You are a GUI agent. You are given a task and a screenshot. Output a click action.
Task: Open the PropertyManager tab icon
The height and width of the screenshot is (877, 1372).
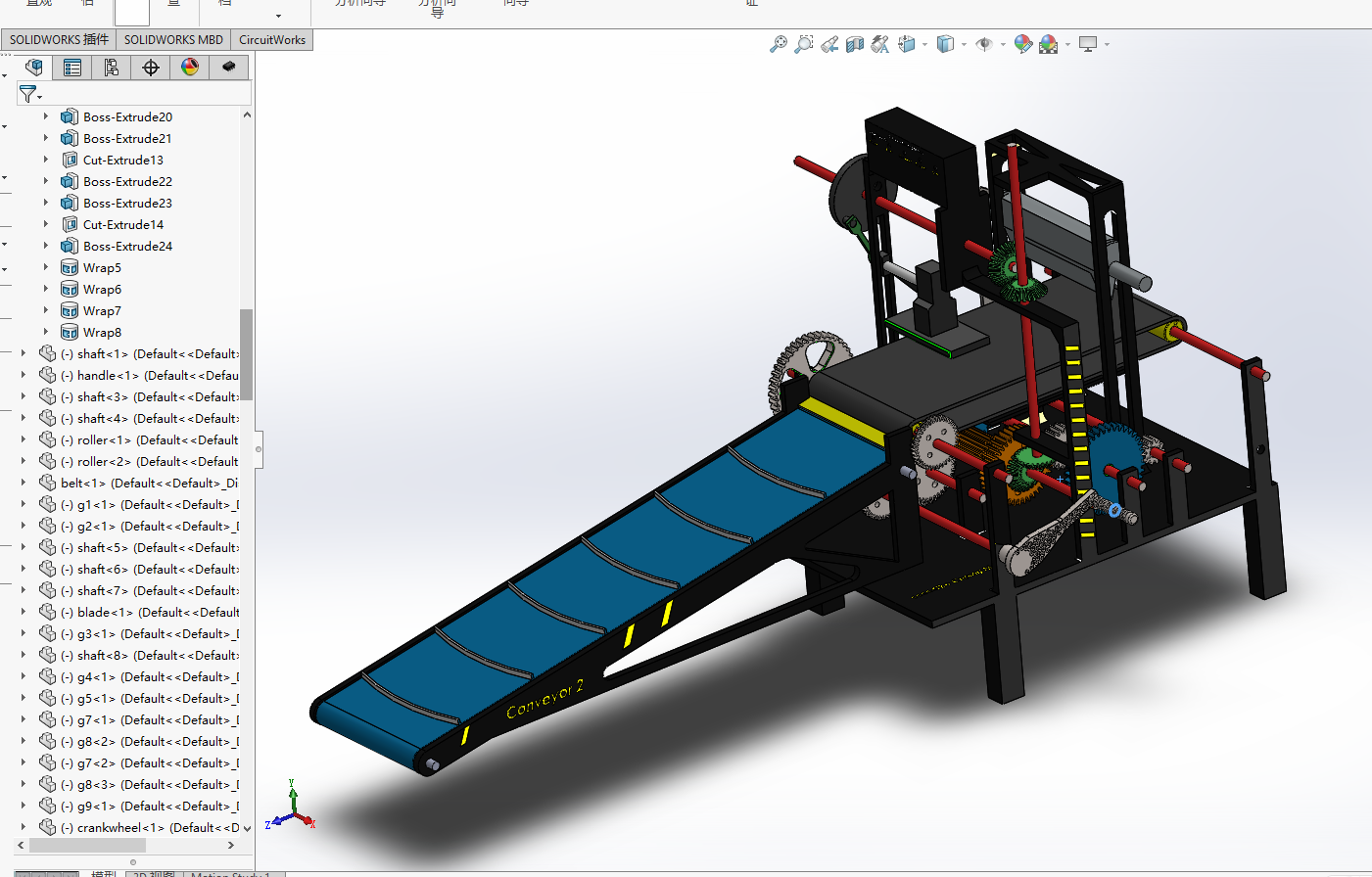click(72, 68)
